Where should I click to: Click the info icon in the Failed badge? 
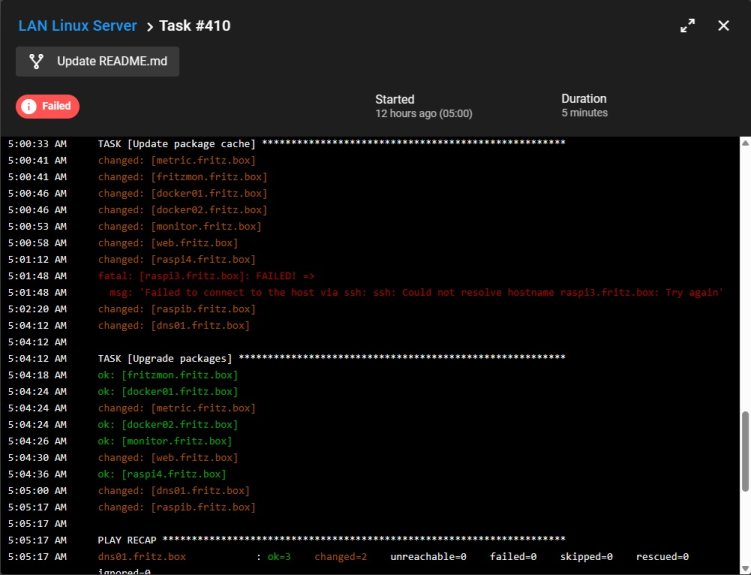coord(29,106)
